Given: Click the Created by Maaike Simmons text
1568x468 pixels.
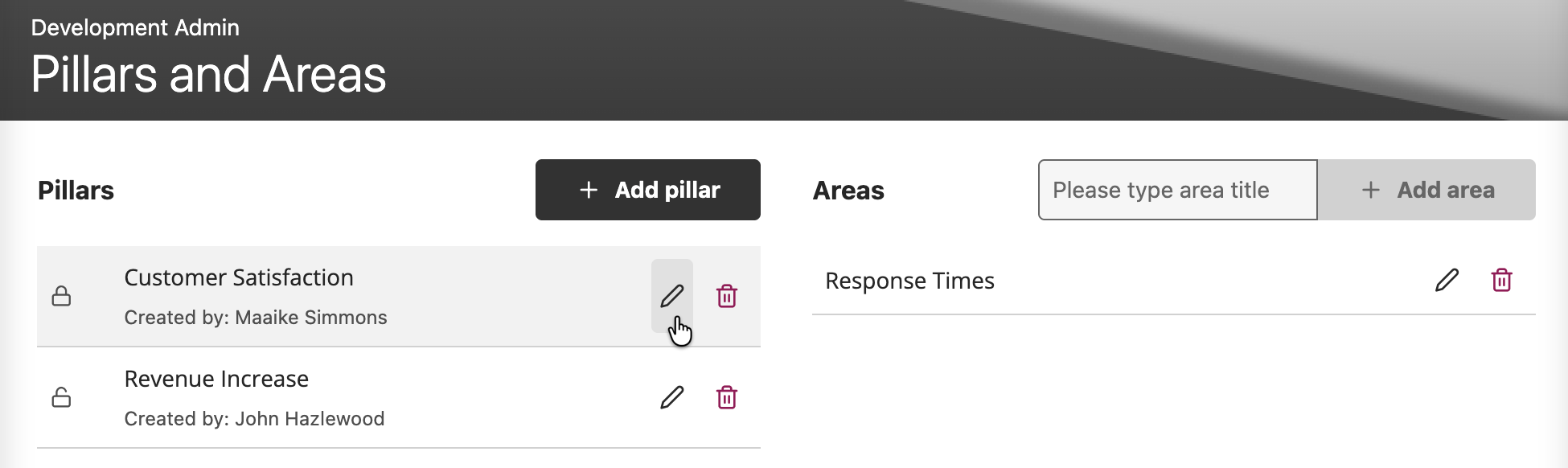Looking at the screenshot, I should pyautogui.click(x=256, y=318).
